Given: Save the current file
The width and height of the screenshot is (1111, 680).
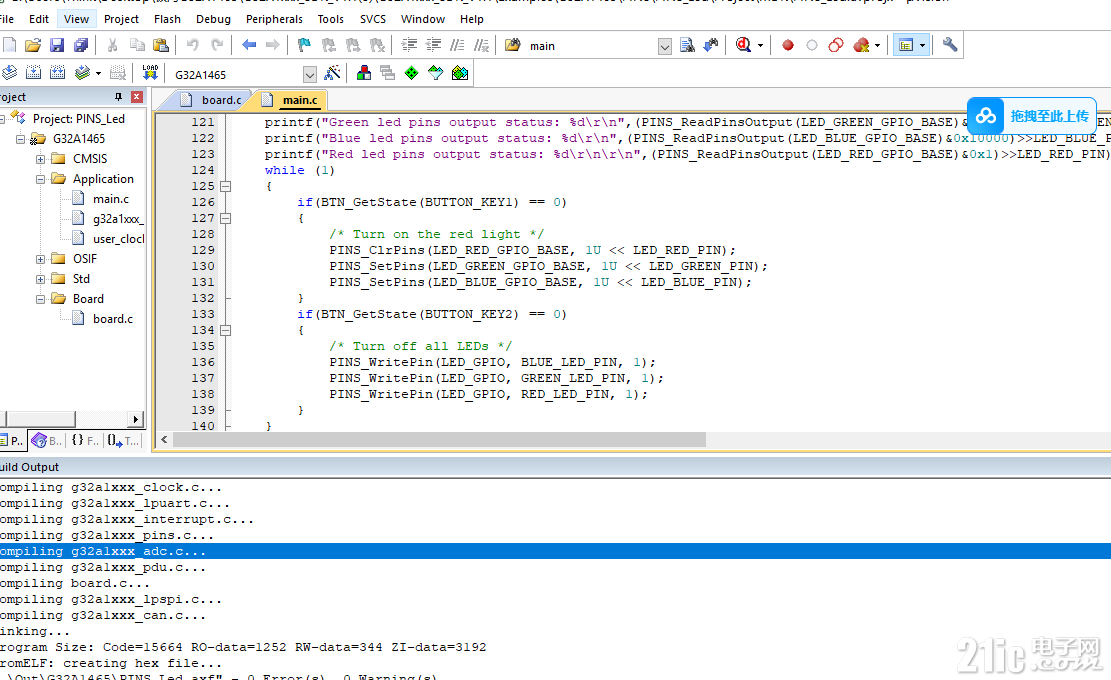Looking at the screenshot, I should (x=57, y=45).
